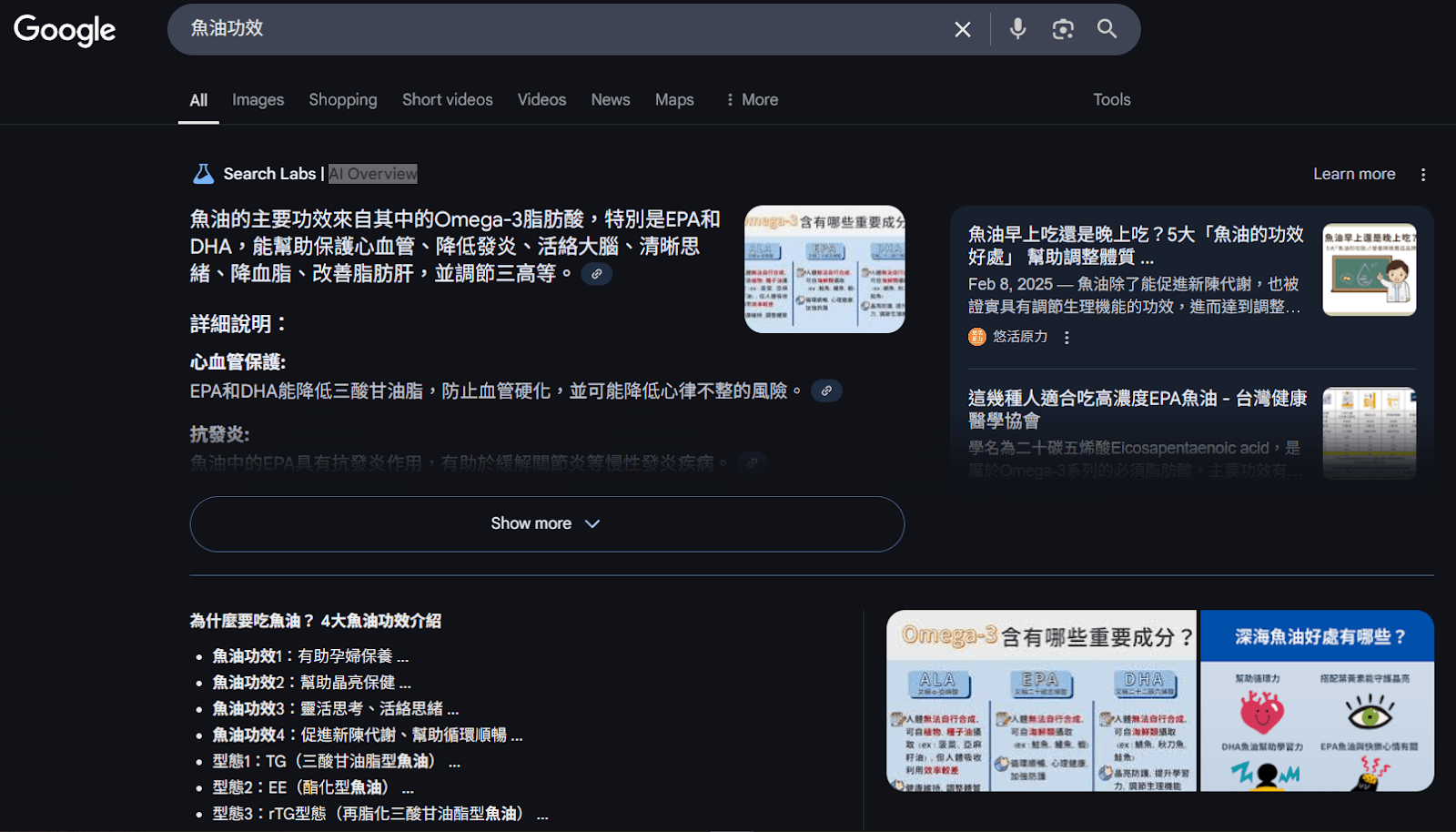
Task: Switch to the News tab
Action: [x=610, y=99]
